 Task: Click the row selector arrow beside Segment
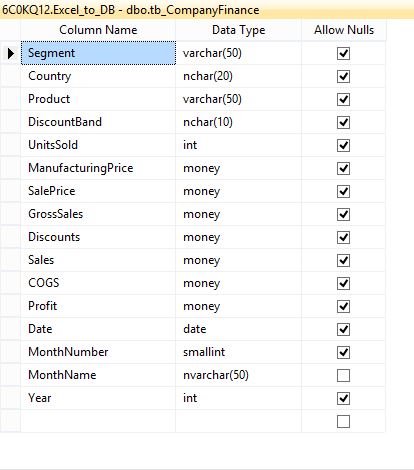(x=10, y=53)
